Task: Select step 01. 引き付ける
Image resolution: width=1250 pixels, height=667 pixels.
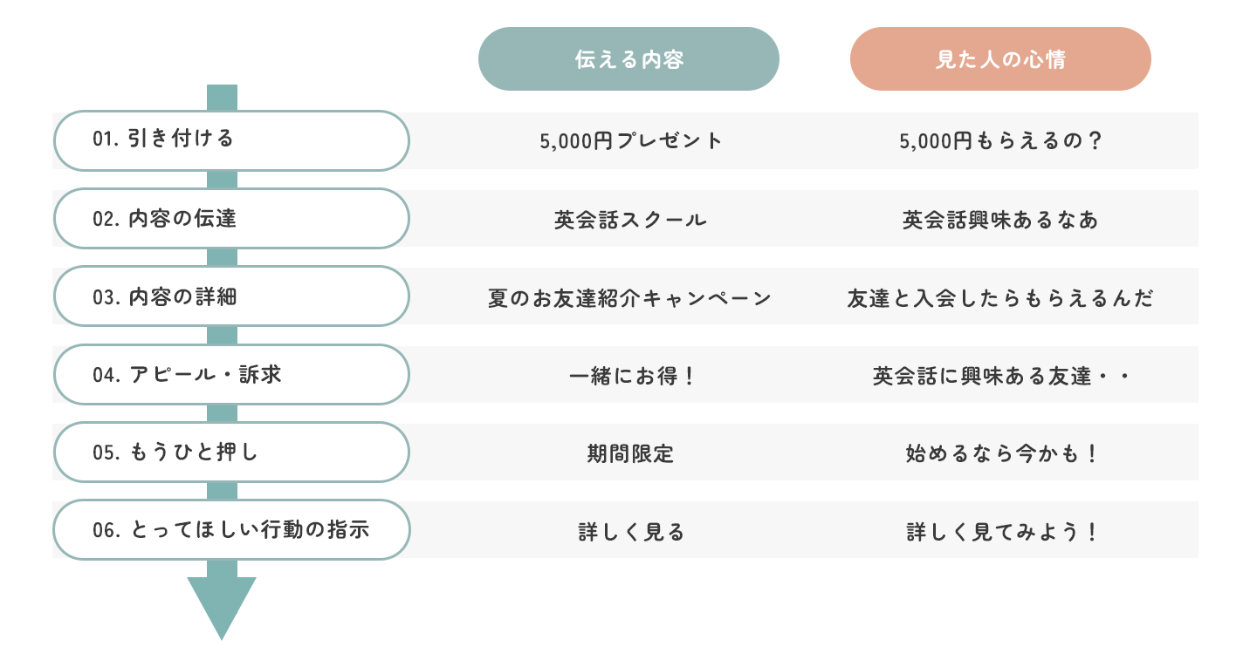Action: point(231,140)
